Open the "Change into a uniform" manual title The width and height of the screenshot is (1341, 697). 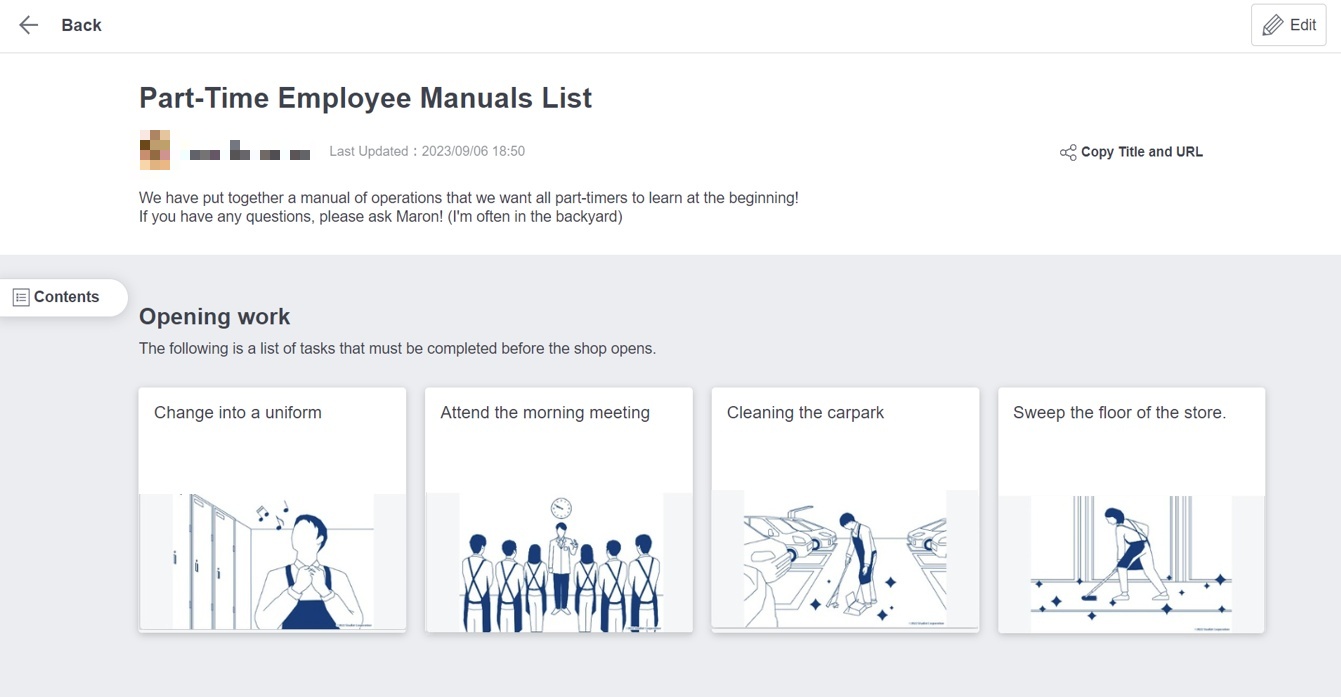[x=238, y=413]
